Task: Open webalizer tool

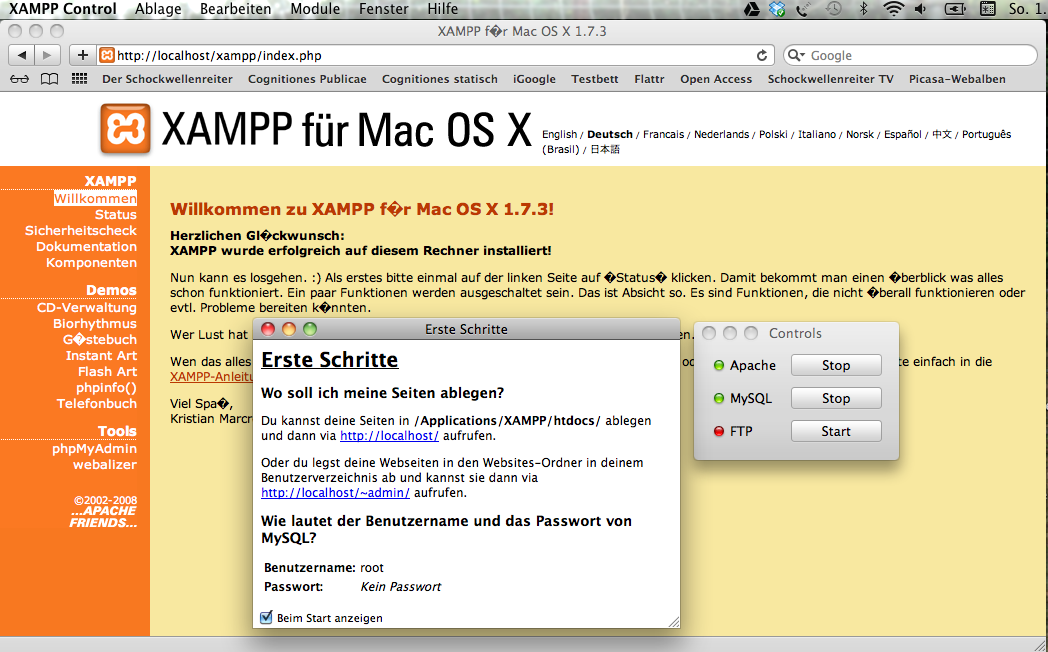Action: 105,464
